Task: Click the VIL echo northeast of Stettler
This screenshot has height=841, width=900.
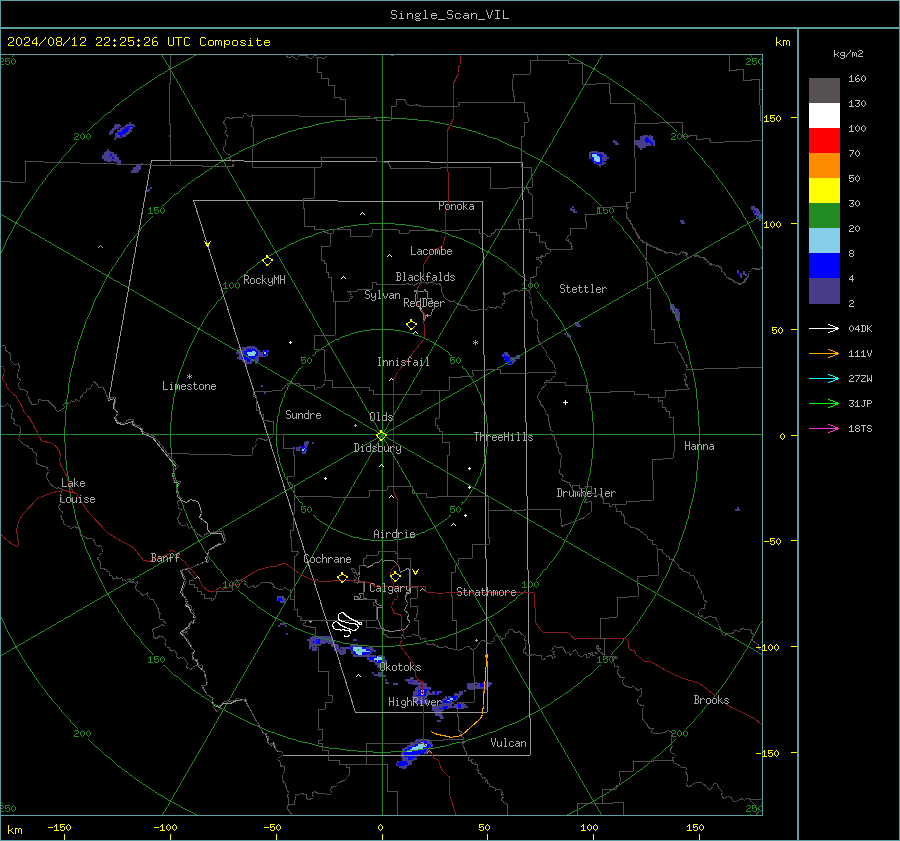Action: tap(598, 157)
